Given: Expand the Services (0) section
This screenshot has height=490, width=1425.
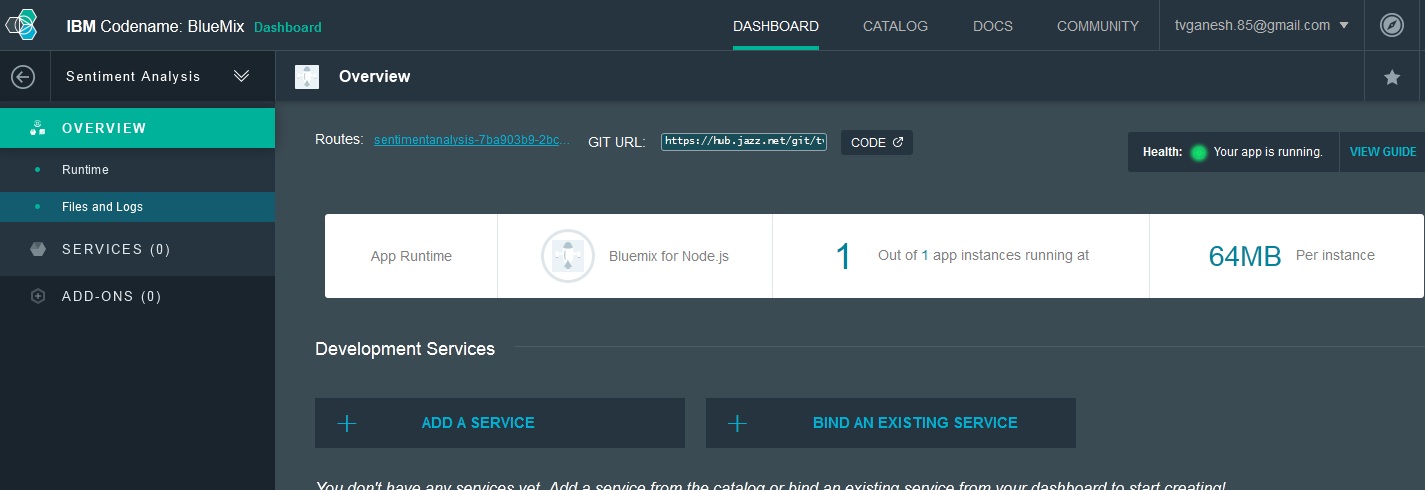Looking at the screenshot, I should [x=116, y=249].
